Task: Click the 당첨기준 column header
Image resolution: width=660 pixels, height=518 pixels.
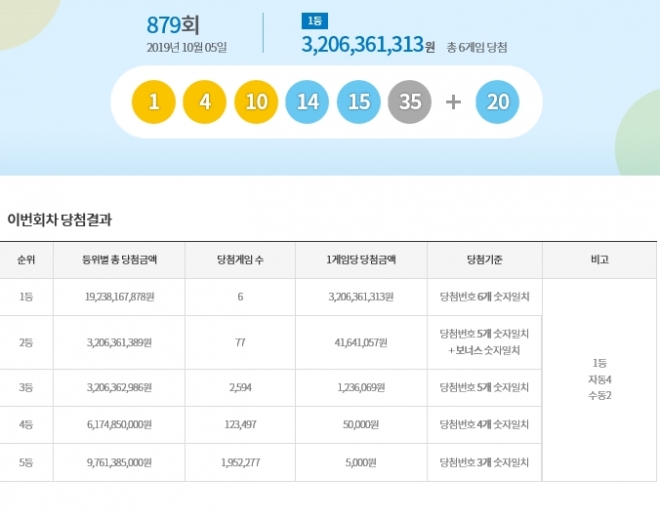Action: tap(484, 260)
